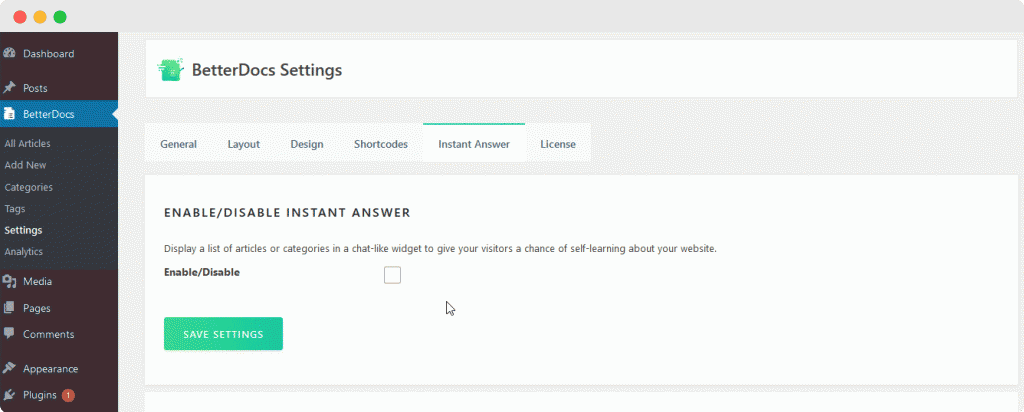Click the Enable/Disable Instant Answer heading

point(287,213)
